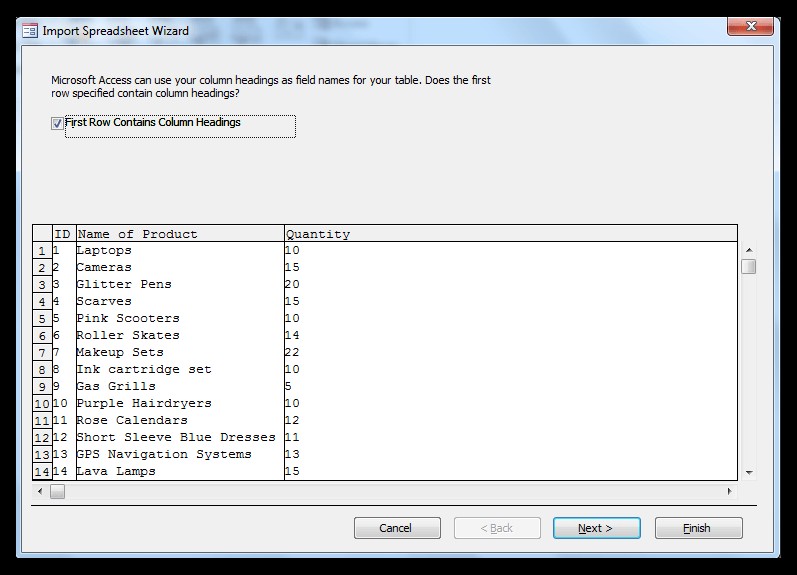797x575 pixels.
Task: Click the Glitter Pens cell
Action: point(180,284)
